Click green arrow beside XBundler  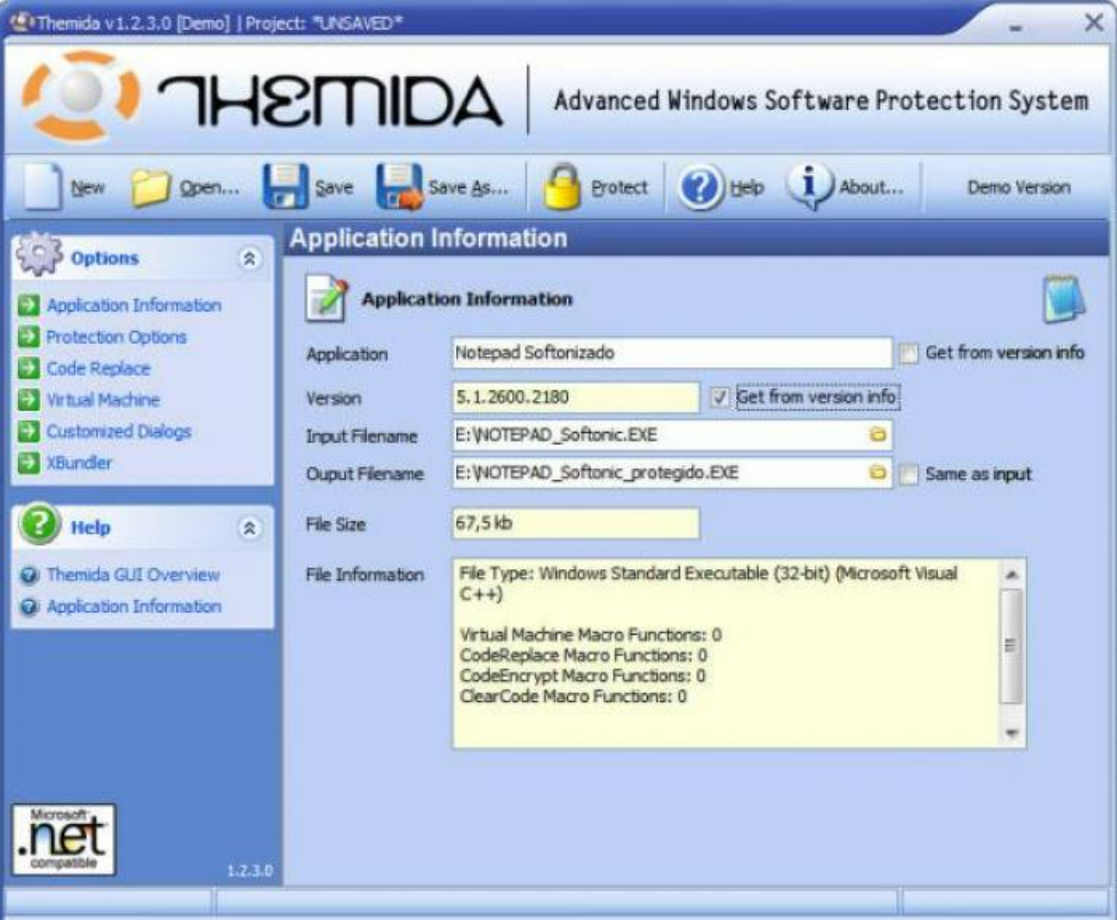pos(28,462)
